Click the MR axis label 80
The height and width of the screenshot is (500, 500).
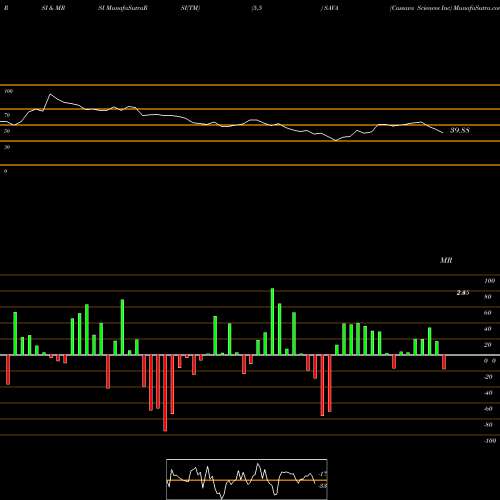pyautogui.click(x=488, y=297)
